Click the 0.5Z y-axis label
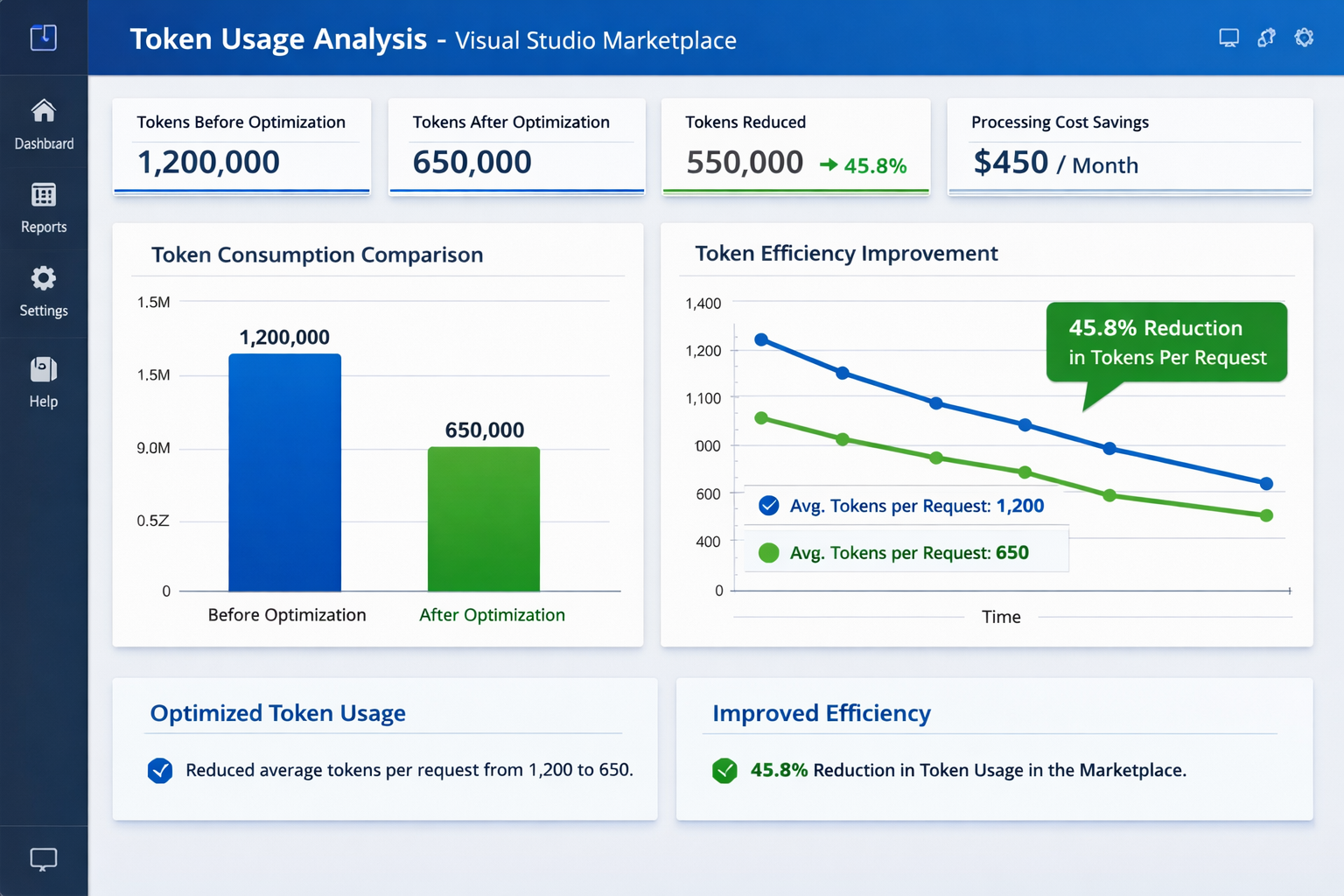Screen dimensions: 1344x896 pos(153,521)
